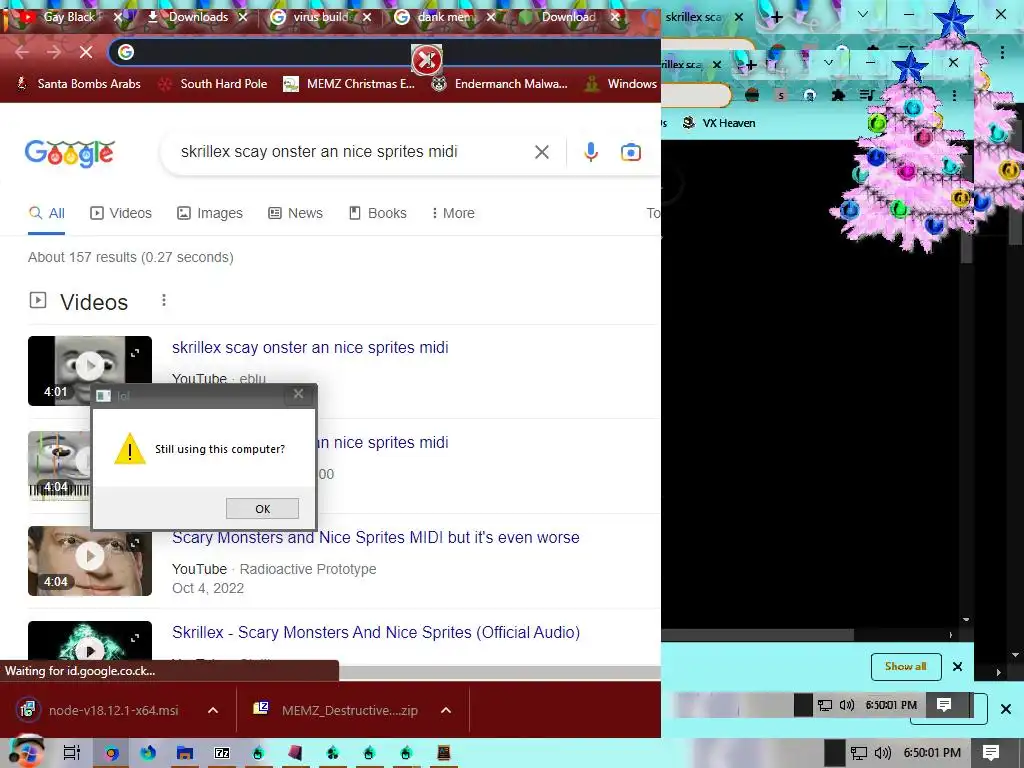Open extensions puzzle icon in right window
Viewport: 1024px width, 768px height.
click(838, 95)
